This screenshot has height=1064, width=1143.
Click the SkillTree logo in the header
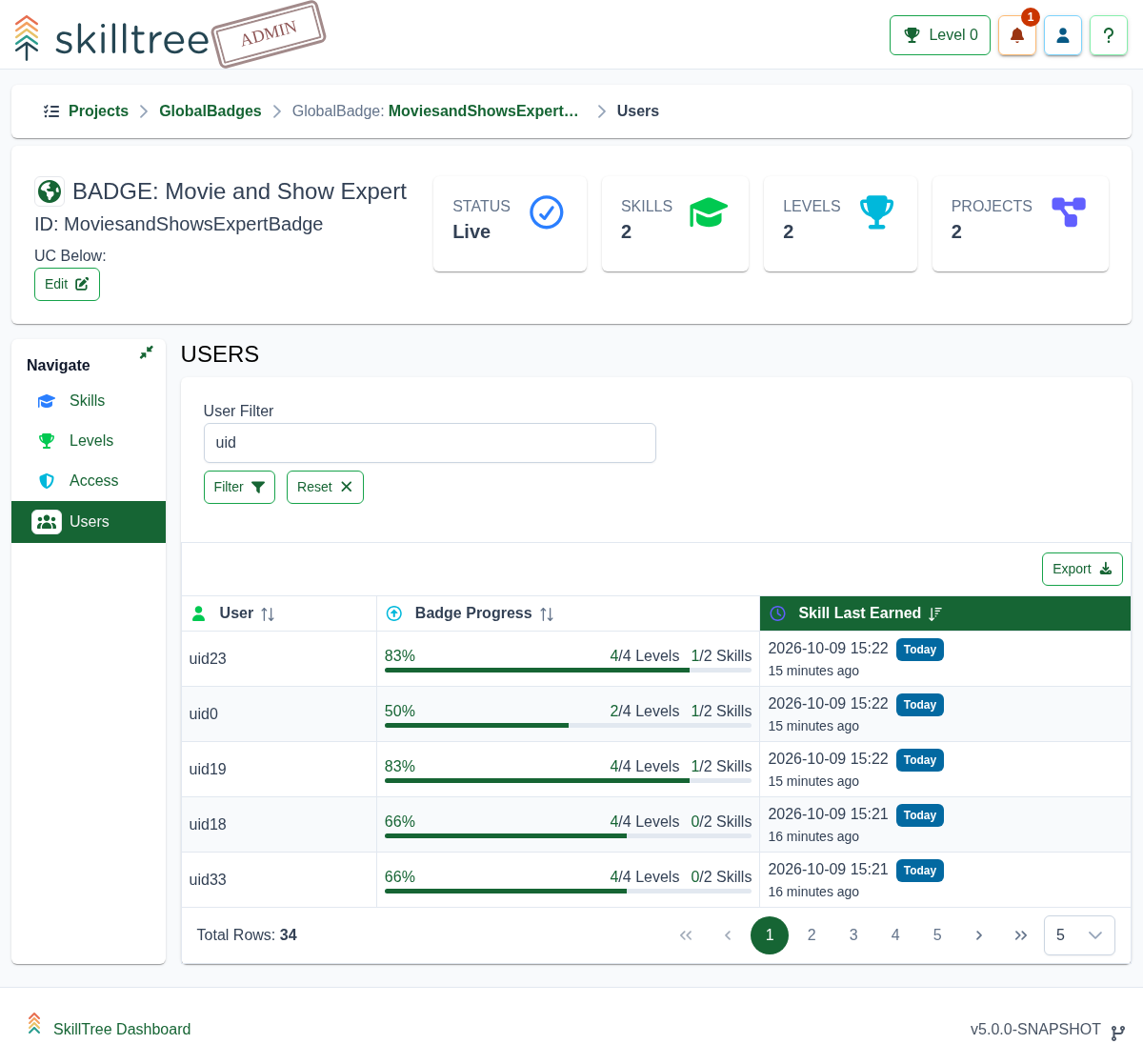click(x=111, y=38)
